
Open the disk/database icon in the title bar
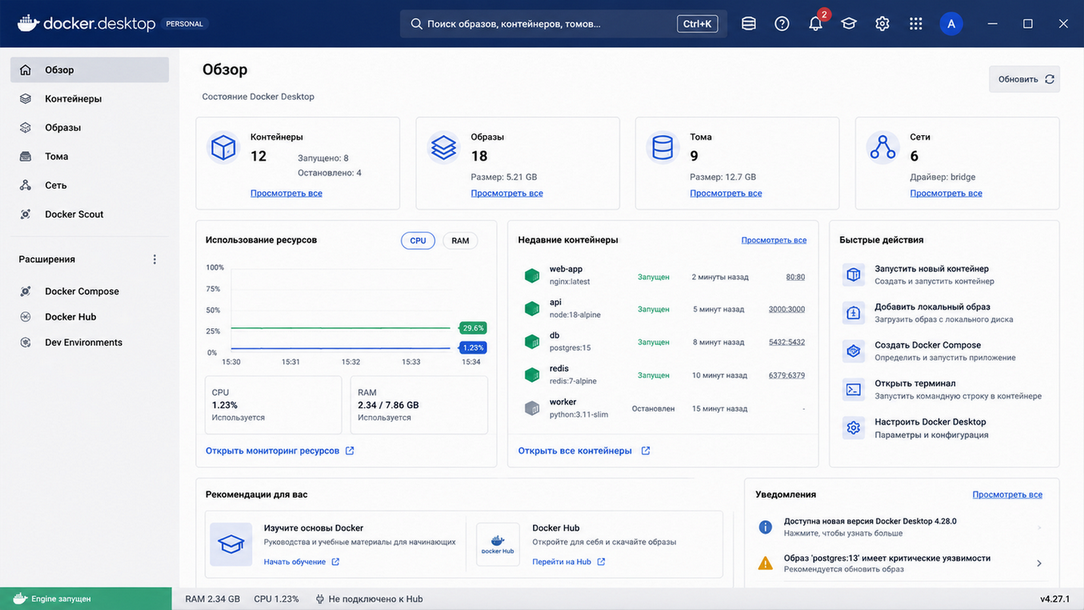click(x=748, y=24)
